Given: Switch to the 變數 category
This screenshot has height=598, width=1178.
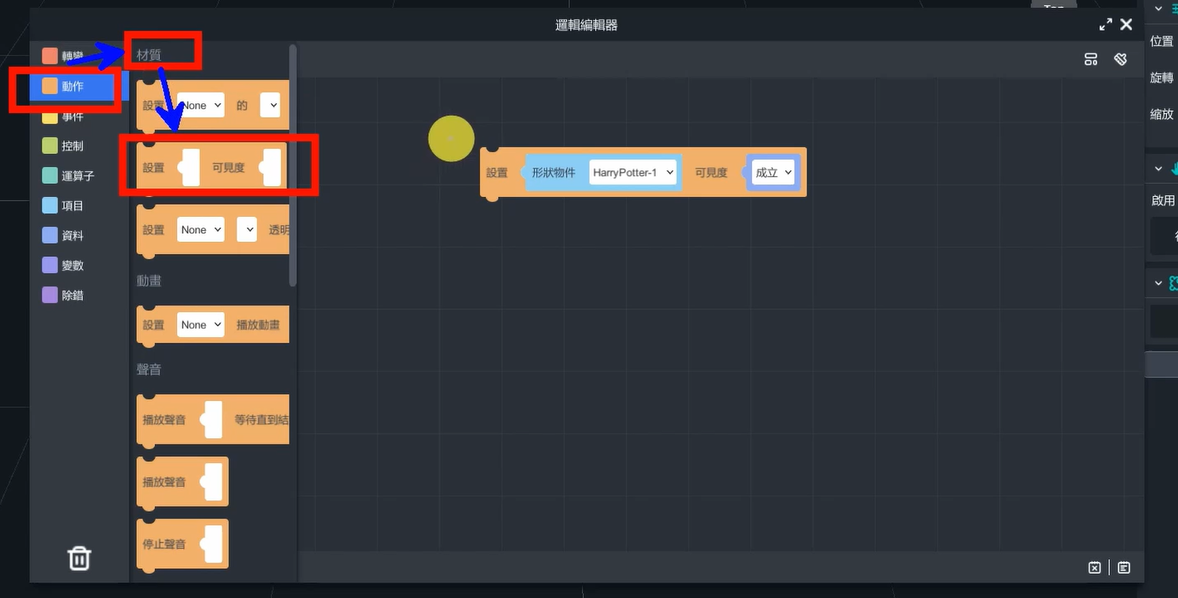Looking at the screenshot, I should click(x=72, y=265).
